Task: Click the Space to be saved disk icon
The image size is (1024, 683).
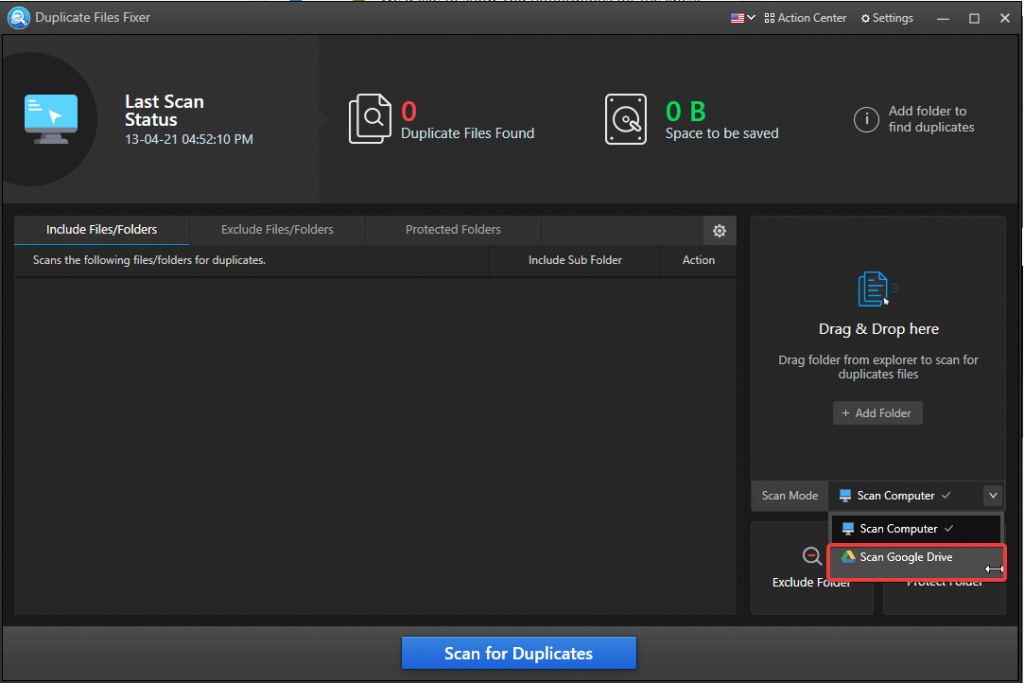Action: [626, 119]
